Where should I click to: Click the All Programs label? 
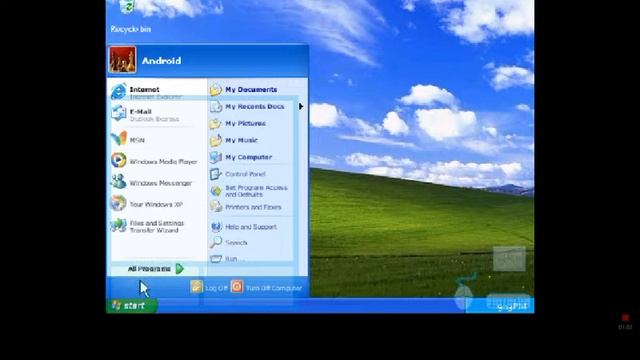[x=149, y=269]
